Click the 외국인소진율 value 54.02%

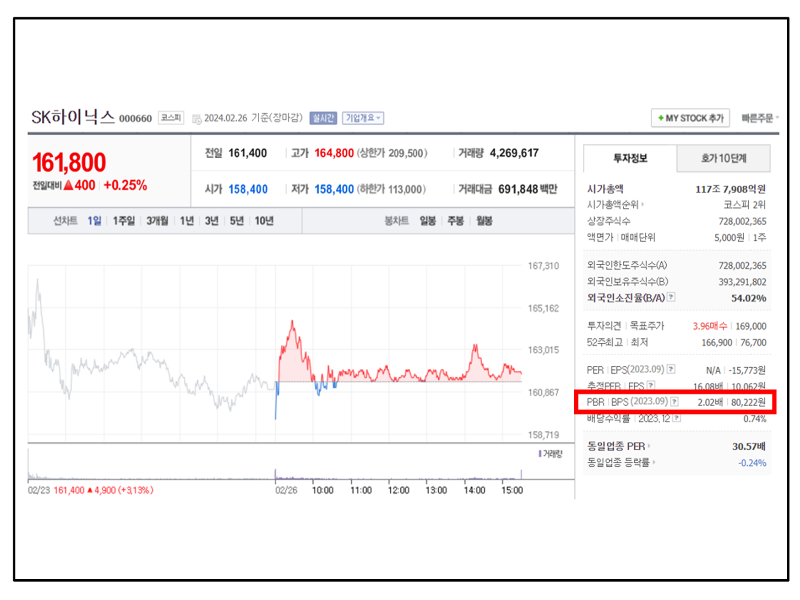tap(748, 298)
